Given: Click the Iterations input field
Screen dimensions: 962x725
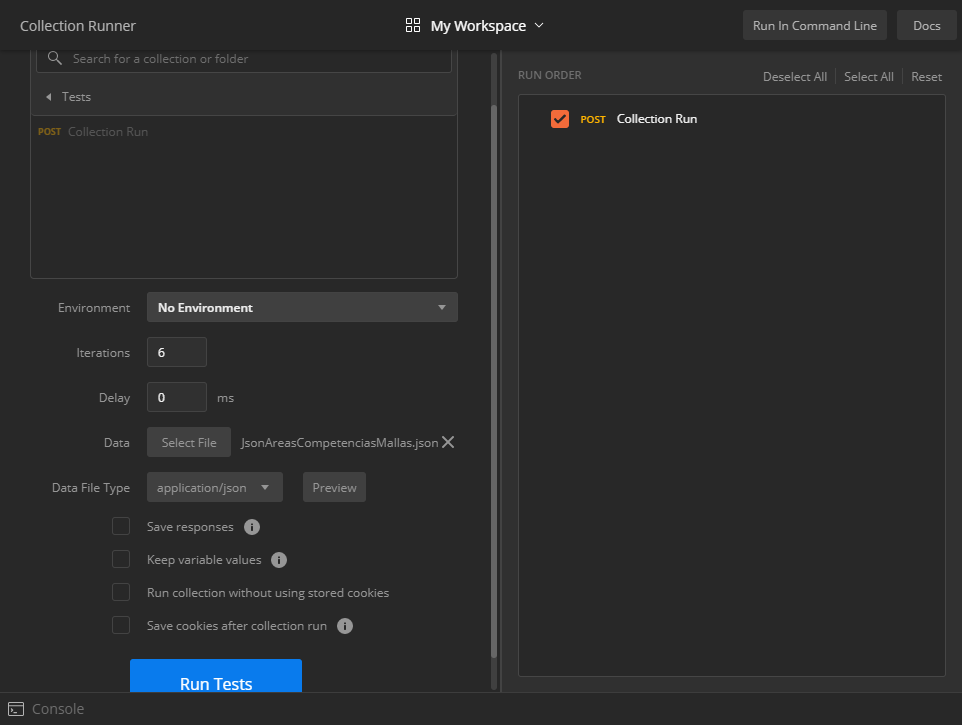Looking at the screenshot, I should pyautogui.click(x=177, y=352).
